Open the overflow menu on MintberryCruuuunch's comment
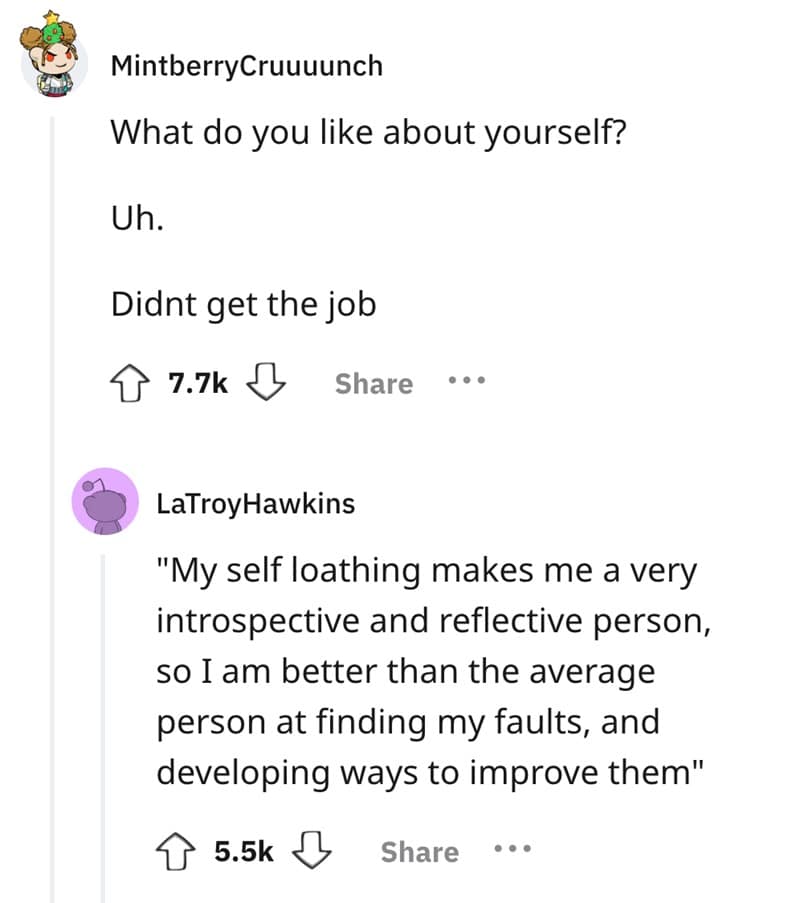Screen dimensions: 800x903 (x=465, y=381)
